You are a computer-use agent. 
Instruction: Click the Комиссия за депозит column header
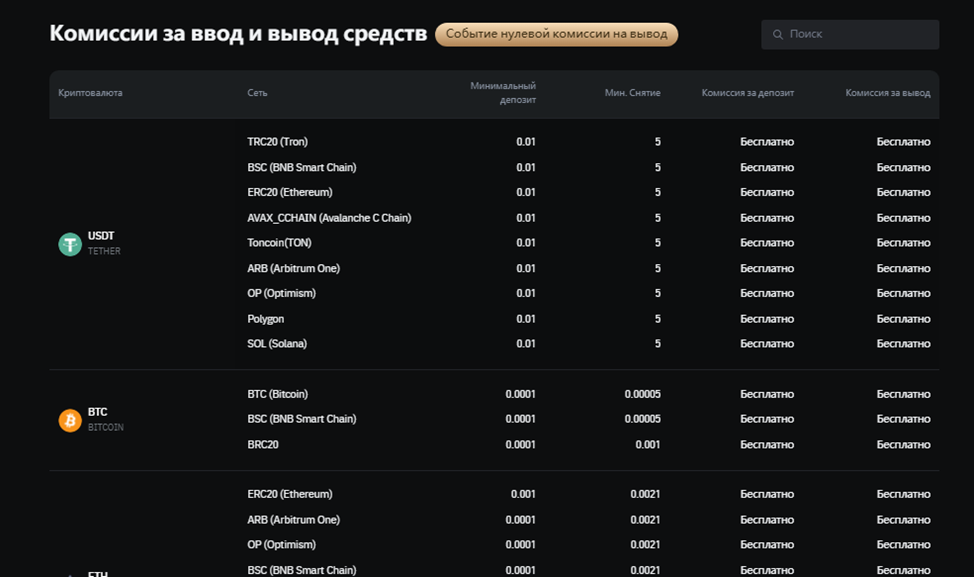pos(748,93)
